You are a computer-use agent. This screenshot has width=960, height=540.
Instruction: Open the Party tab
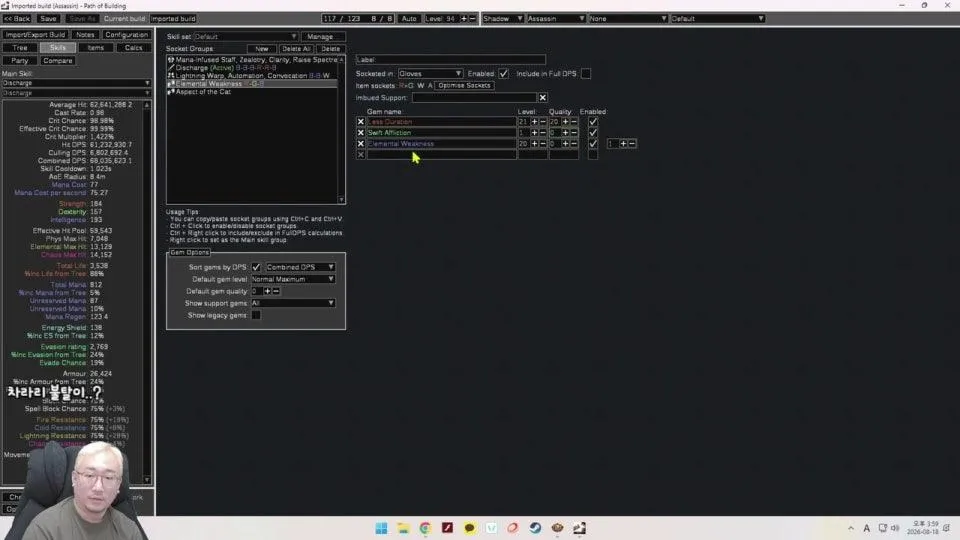[x=20, y=61]
